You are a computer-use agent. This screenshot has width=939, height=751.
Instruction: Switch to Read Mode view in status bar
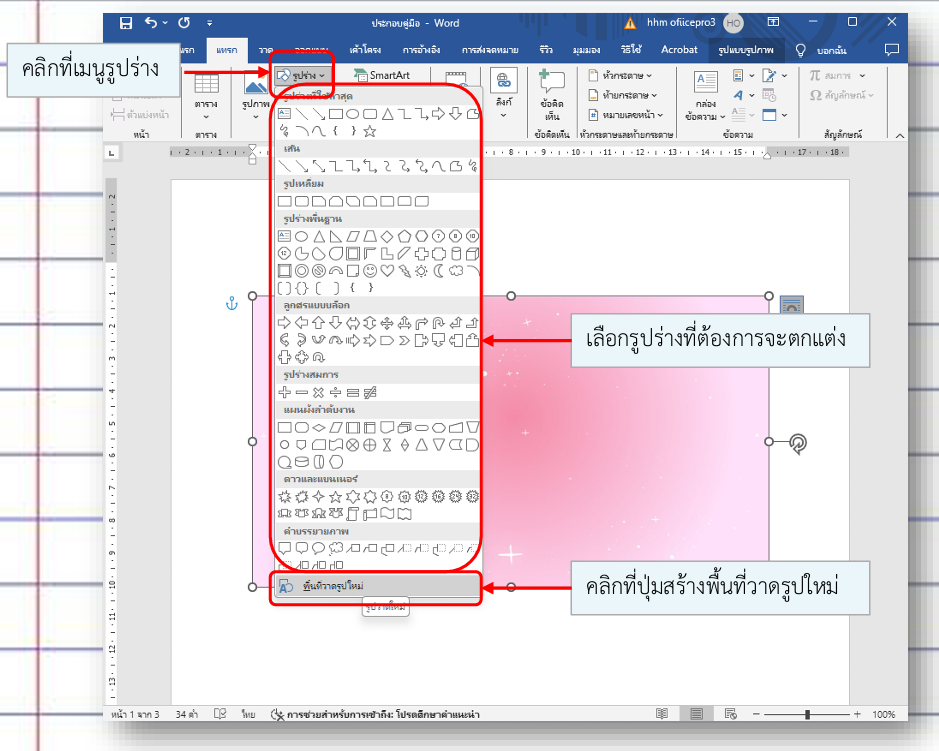(661, 715)
